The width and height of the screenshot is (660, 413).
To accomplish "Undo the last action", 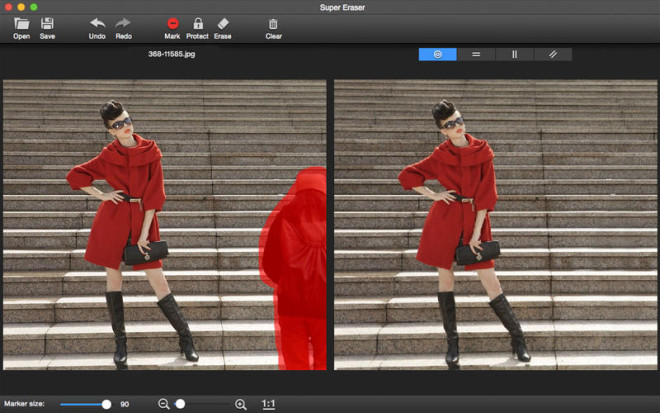I will pos(97,24).
